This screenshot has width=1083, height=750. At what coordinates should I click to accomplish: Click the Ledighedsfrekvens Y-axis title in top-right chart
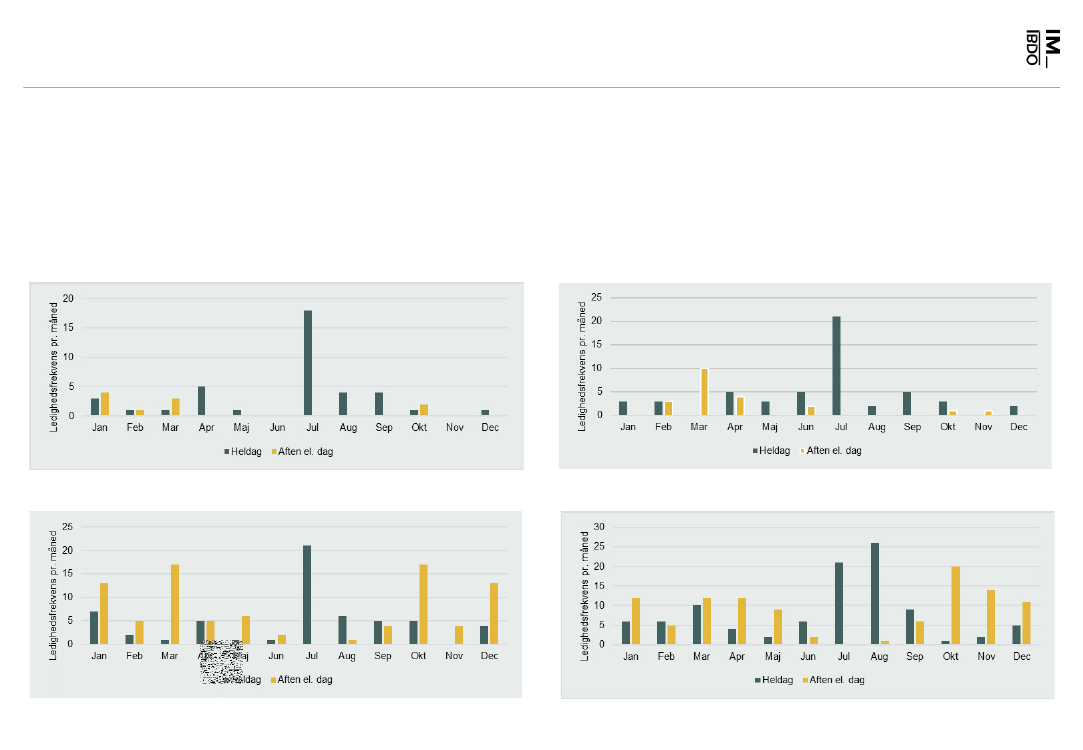tap(582, 367)
